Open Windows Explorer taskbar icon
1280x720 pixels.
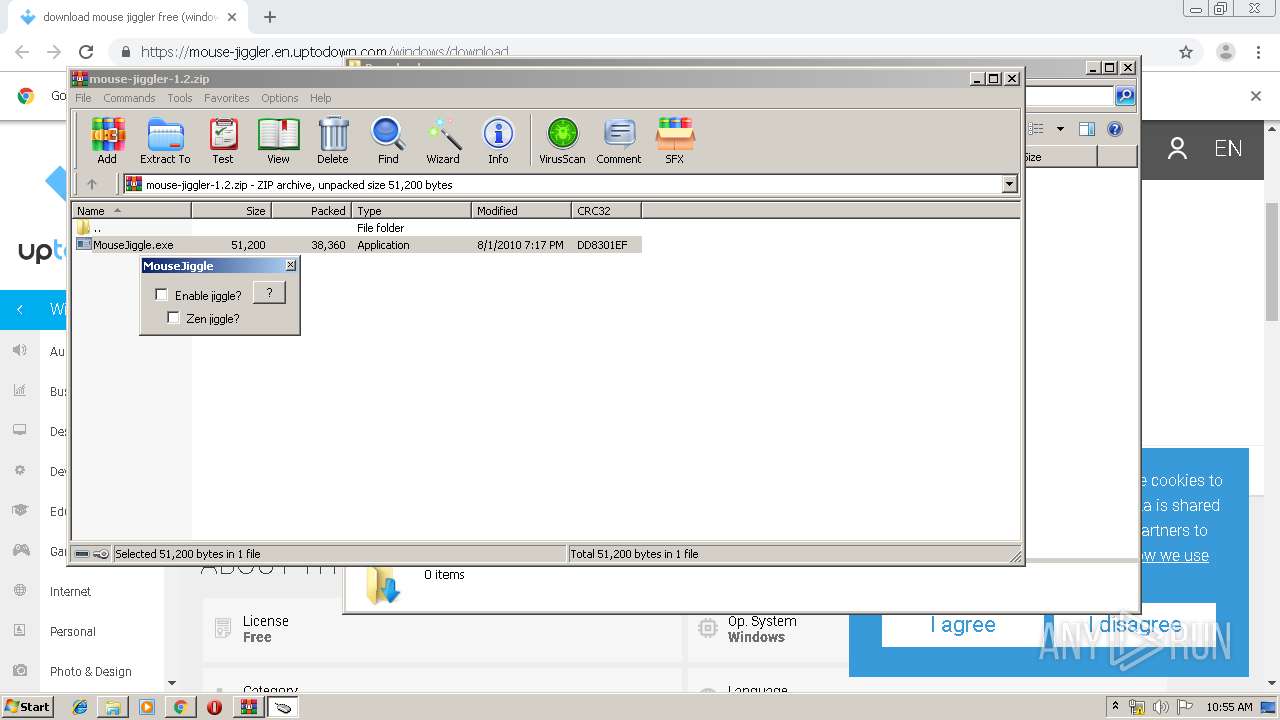pyautogui.click(x=113, y=707)
